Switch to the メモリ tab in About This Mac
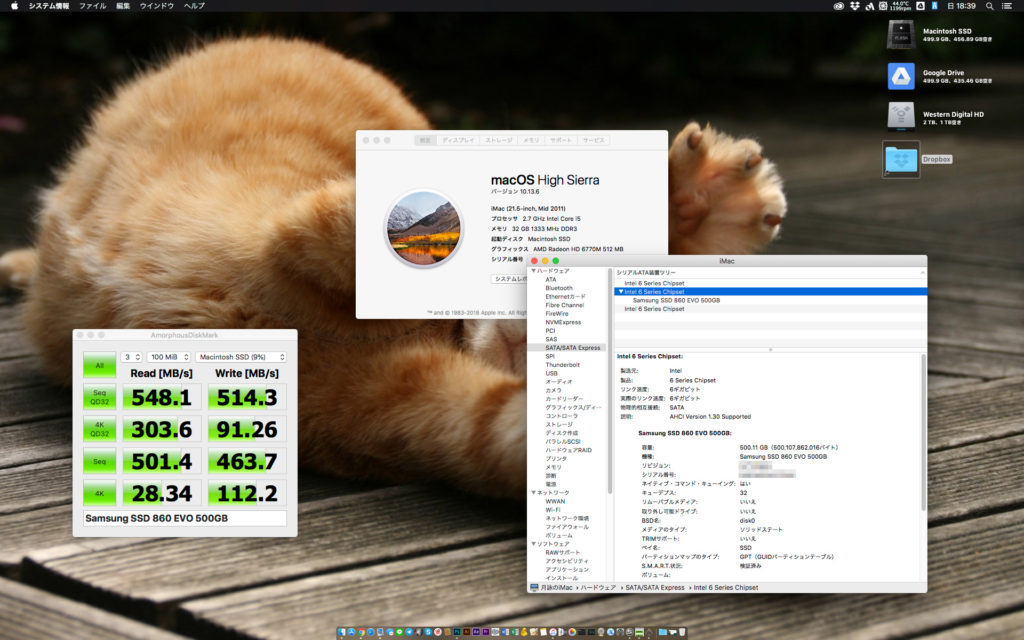Image resolution: width=1024 pixels, height=640 pixels. (x=532, y=140)
